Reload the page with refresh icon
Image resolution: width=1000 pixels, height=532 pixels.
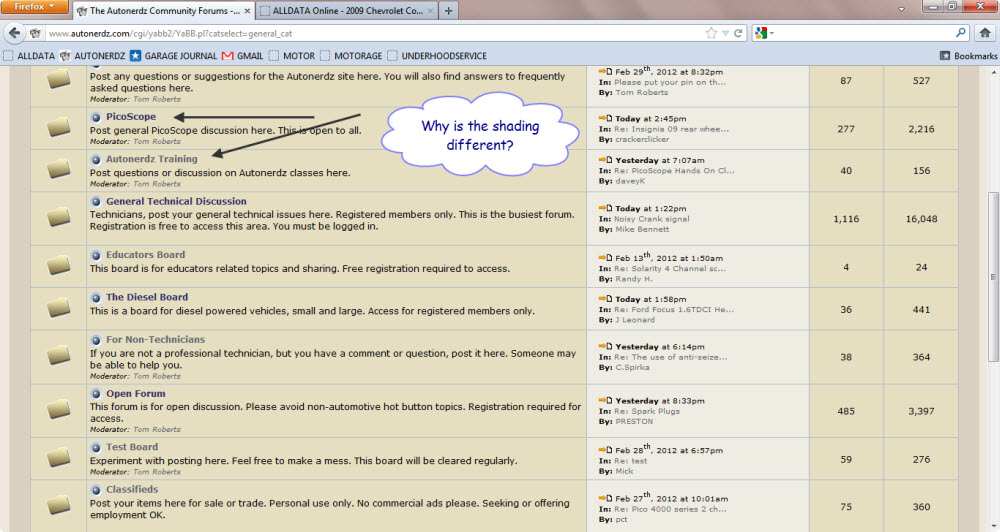(x=738, y=33)
